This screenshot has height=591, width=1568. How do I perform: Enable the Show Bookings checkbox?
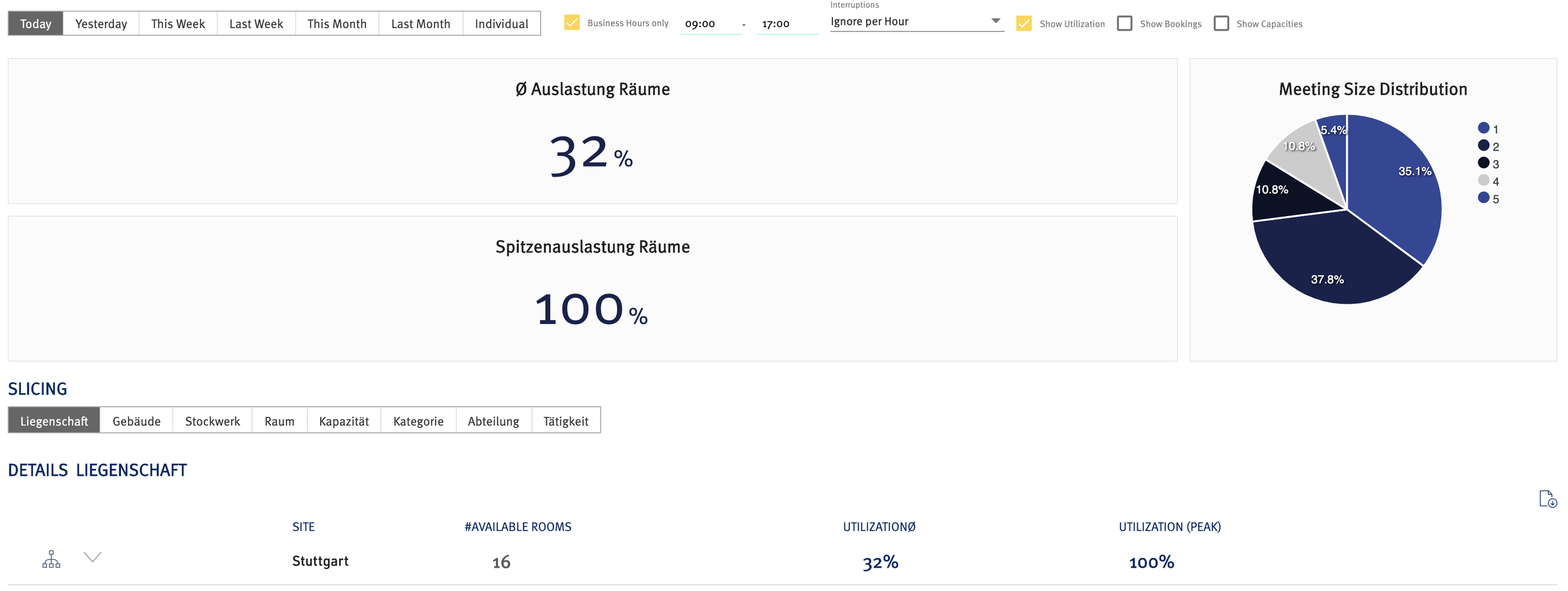click(1125, 24)
